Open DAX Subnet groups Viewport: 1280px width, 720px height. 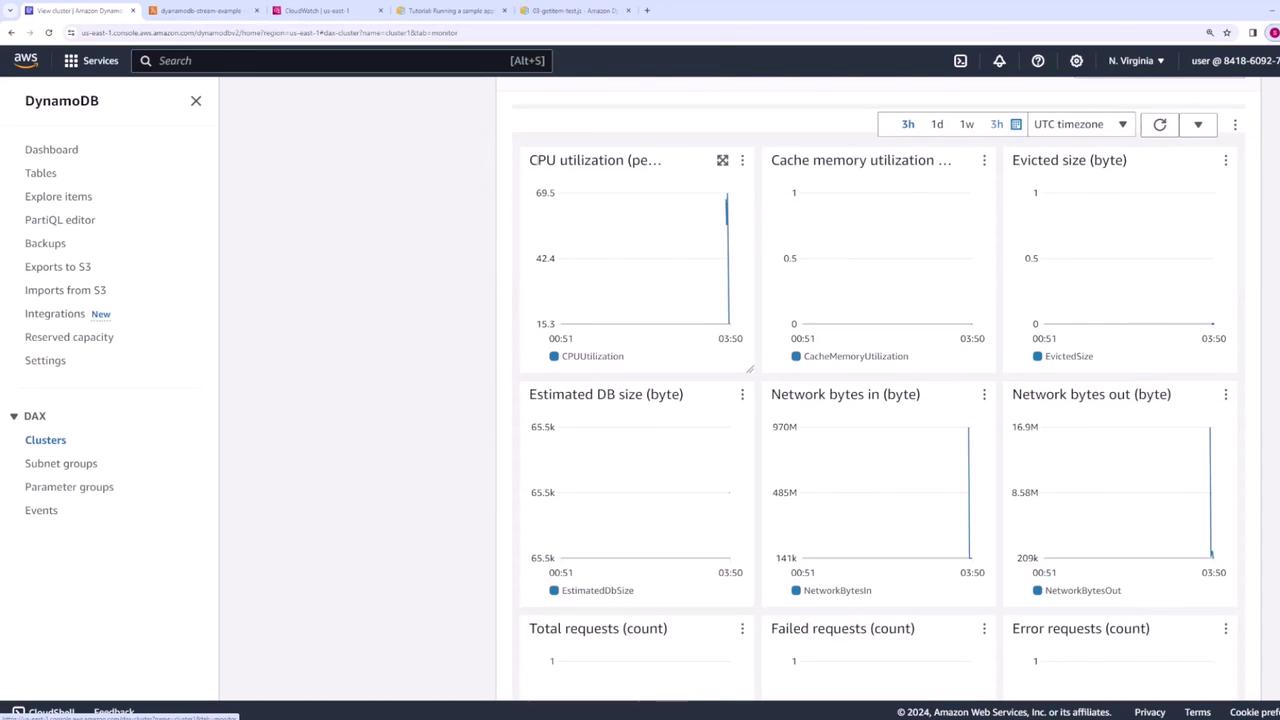point(61,464)
